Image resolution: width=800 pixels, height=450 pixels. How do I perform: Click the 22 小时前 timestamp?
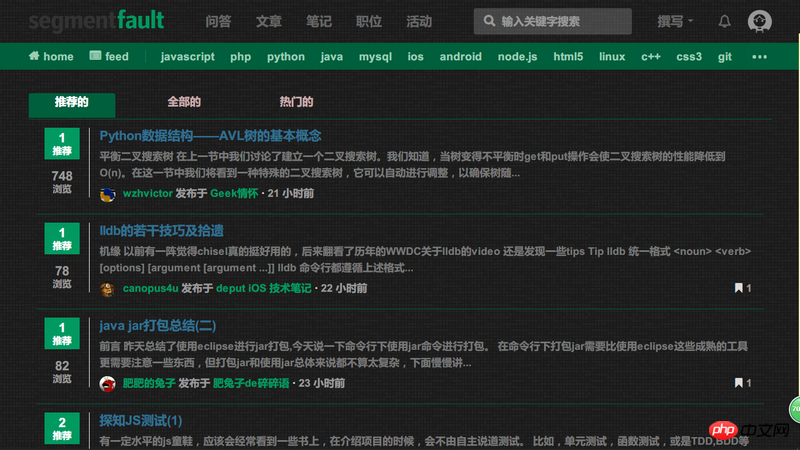click(x=344, y=288)
